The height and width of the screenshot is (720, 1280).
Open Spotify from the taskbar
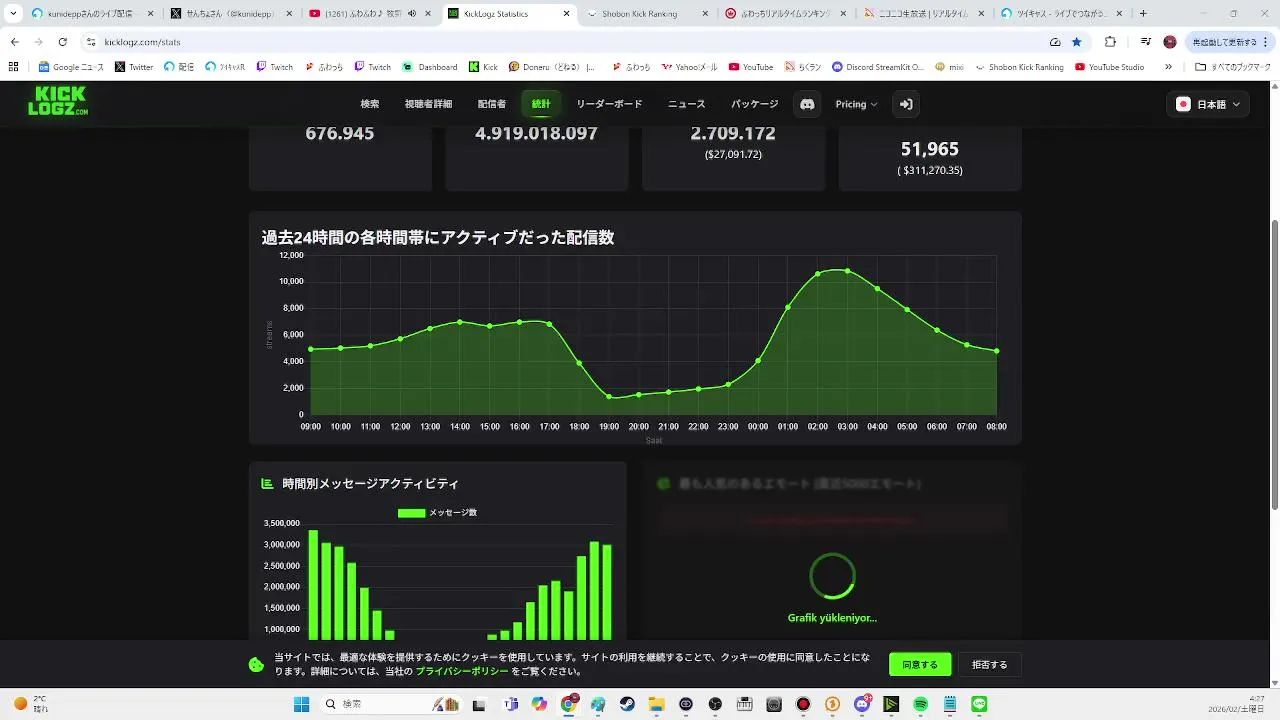(920, 704)
